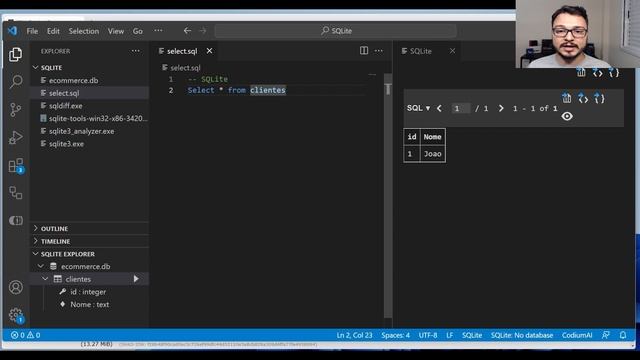Open the Go menu

point(138,31)
